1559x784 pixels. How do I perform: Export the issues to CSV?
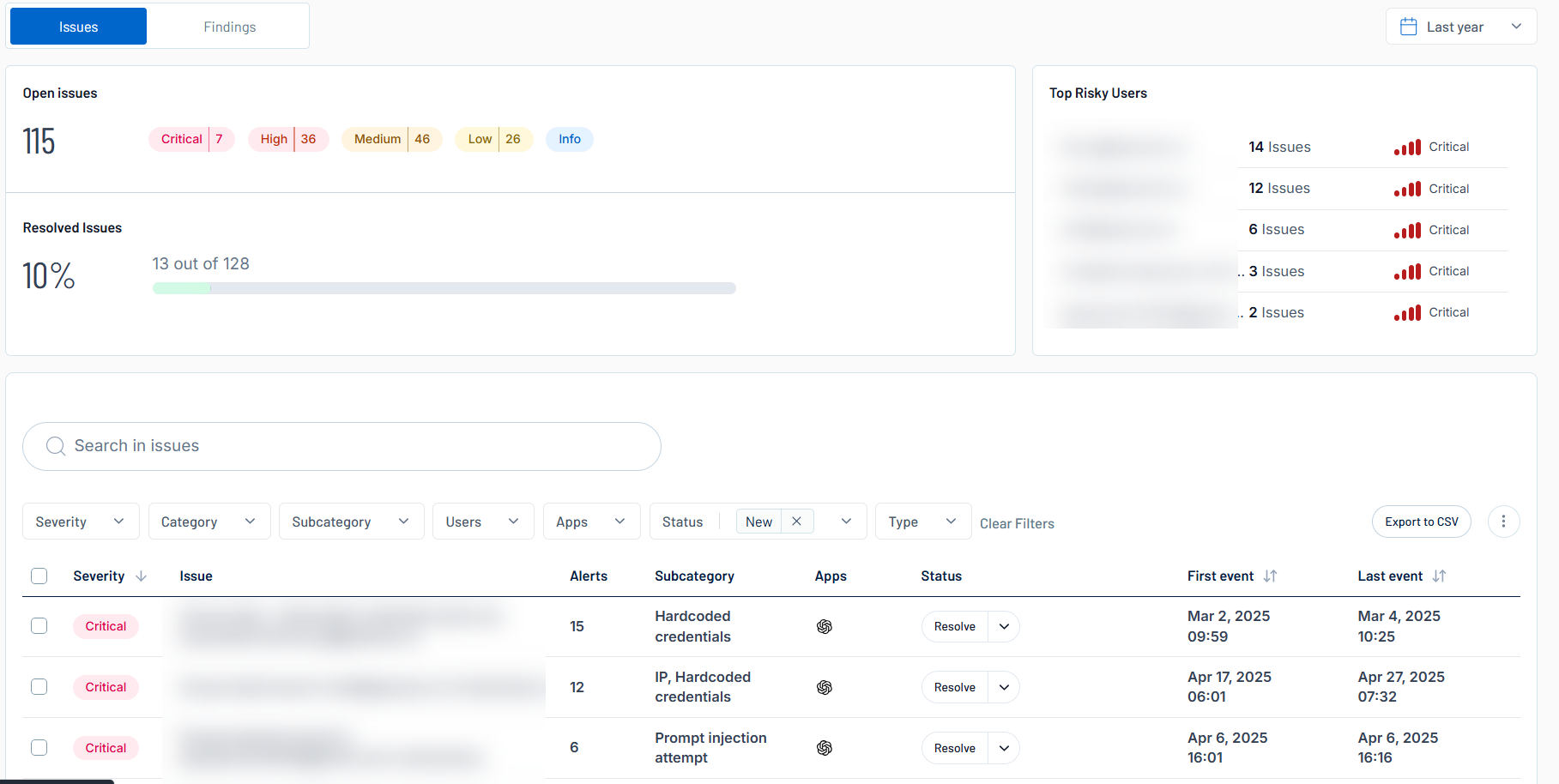pyautogui.click(x=1421, y=522)
